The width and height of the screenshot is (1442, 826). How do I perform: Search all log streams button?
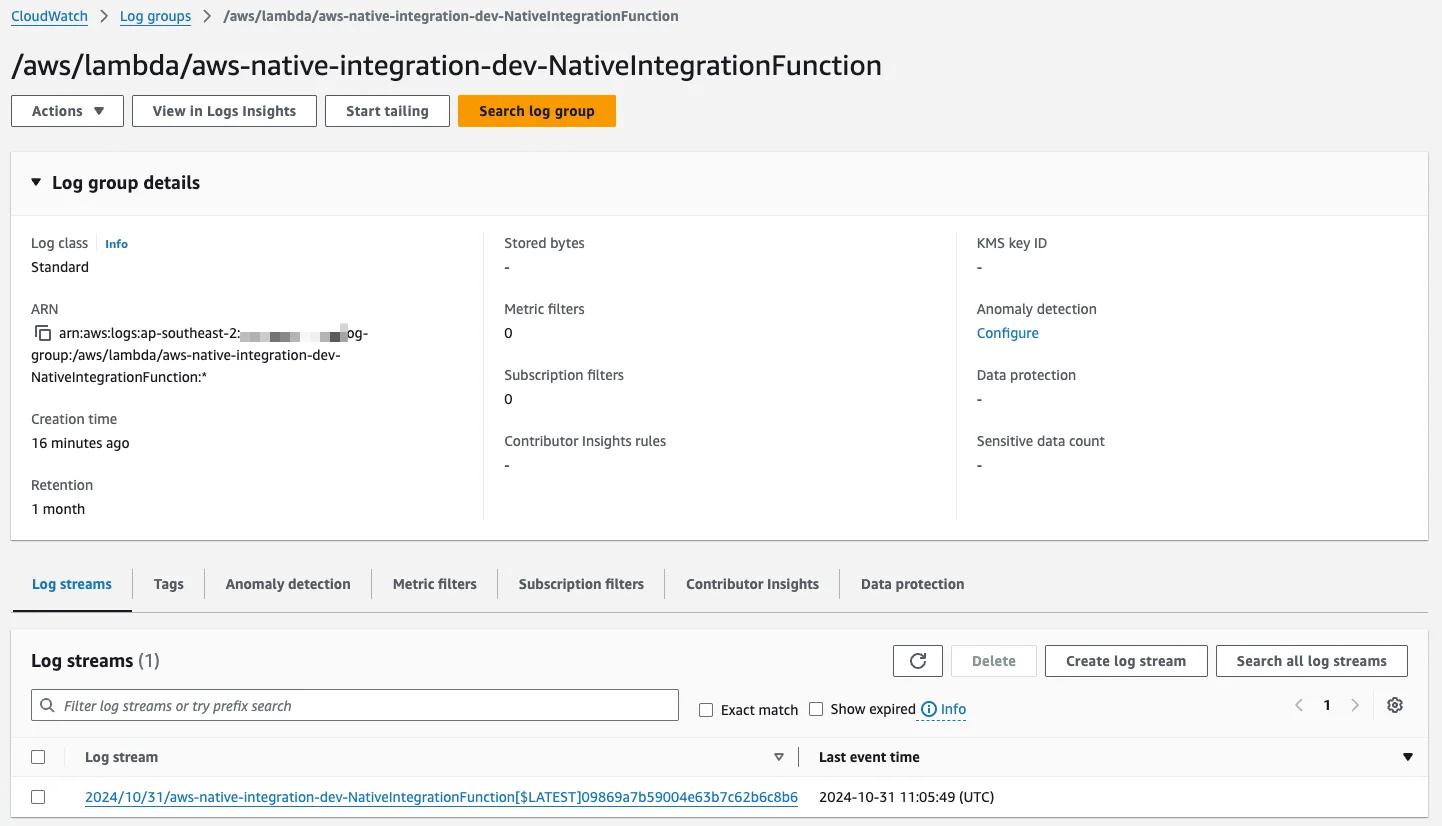pos(1312,661)
